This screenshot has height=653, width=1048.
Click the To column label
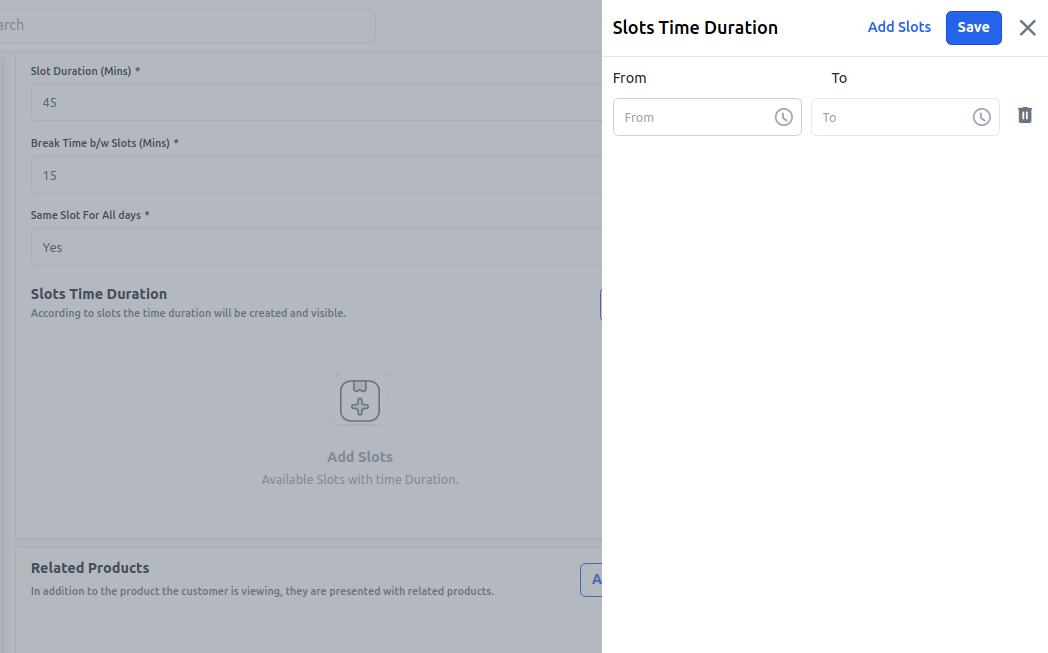tap(839, 78)
